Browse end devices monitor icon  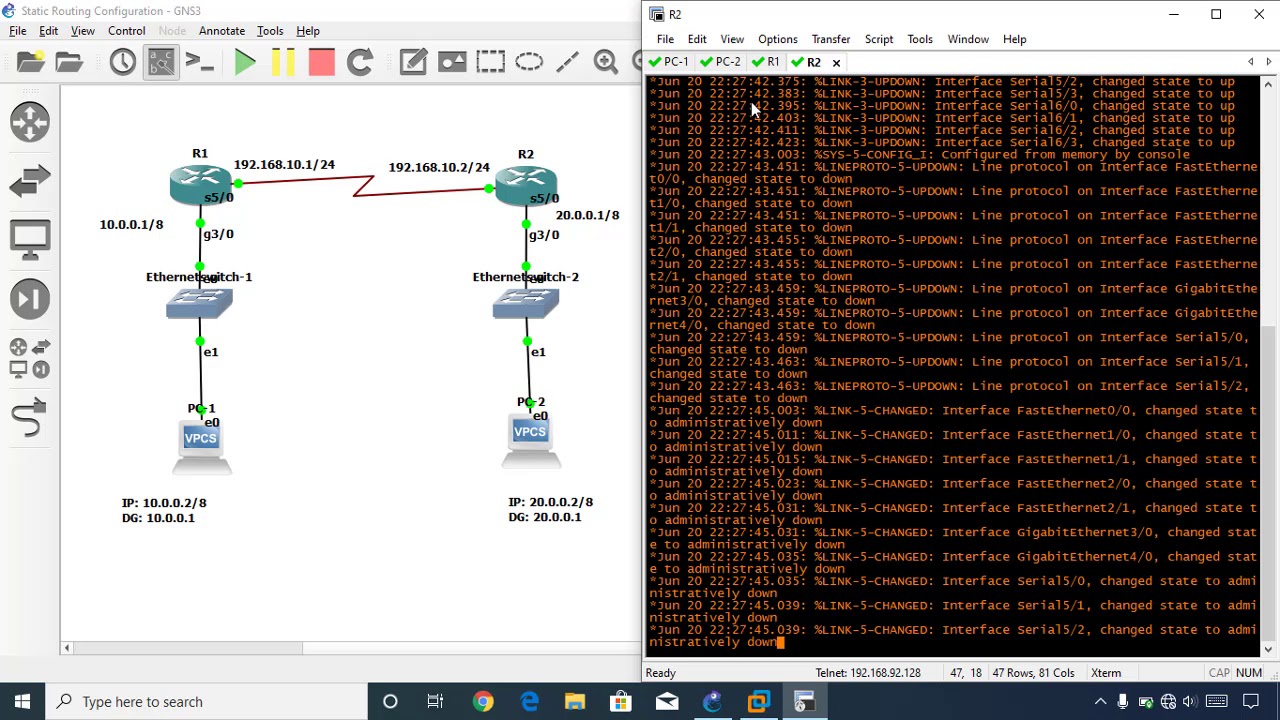tap(30, 240)
